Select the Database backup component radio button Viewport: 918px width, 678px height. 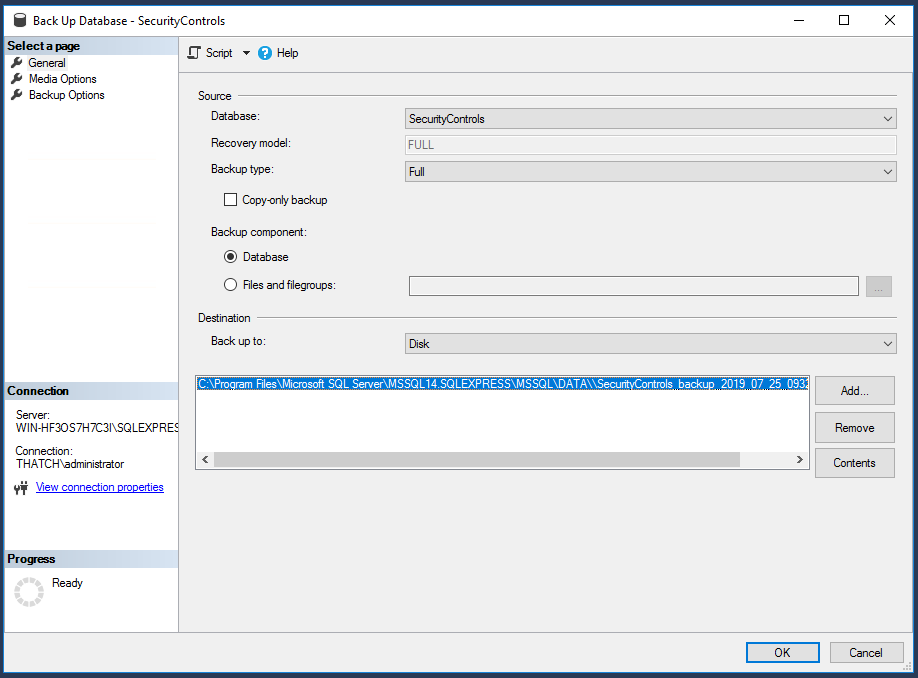coord(229,257)
